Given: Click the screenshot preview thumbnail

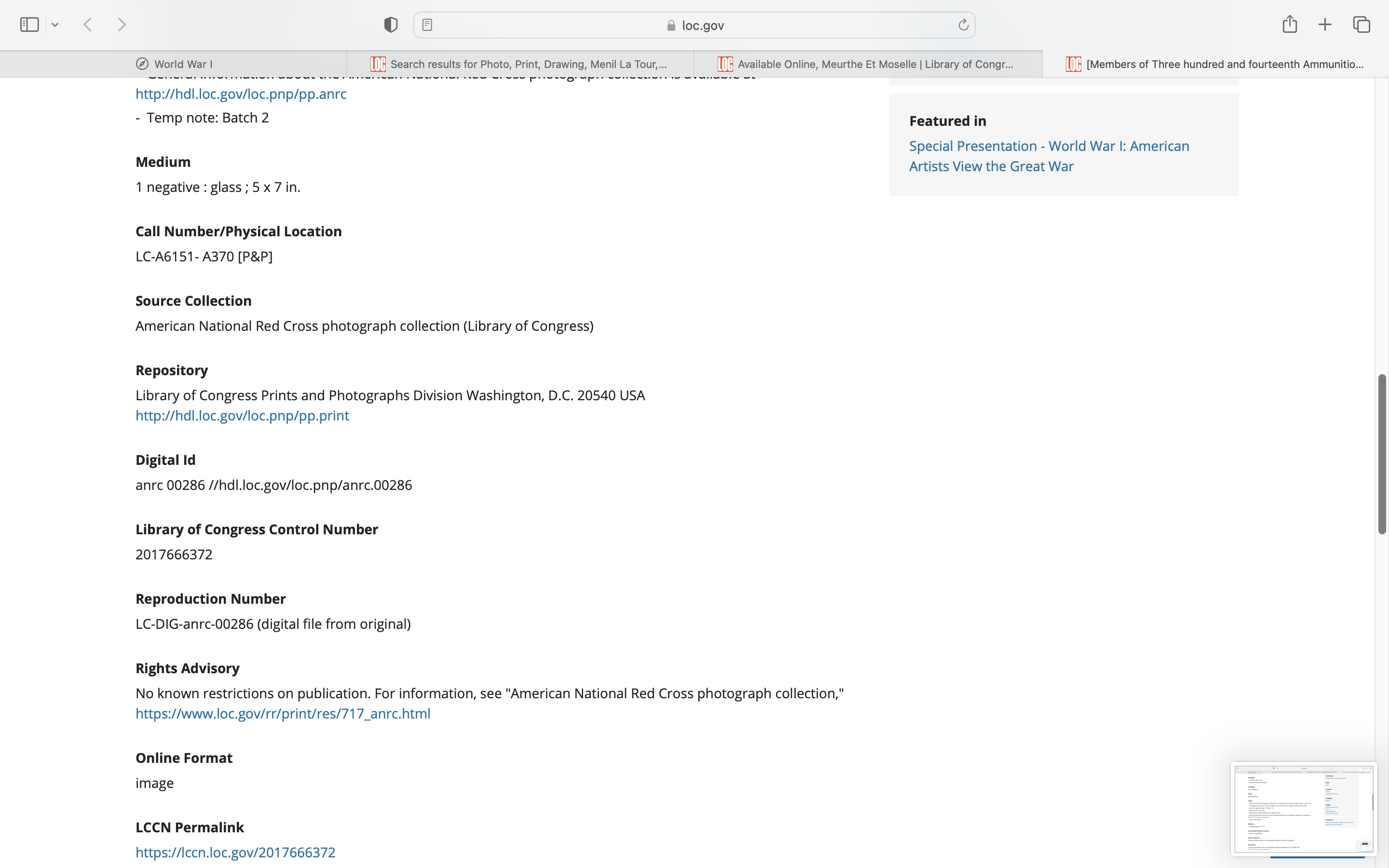Looking at the screenshot, I should pos(1303,808).
